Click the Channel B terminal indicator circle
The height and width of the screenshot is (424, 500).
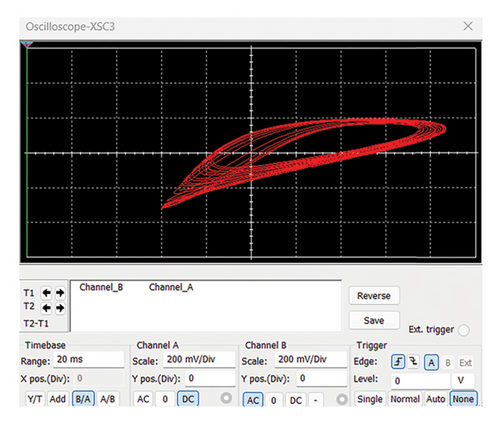(342, 399)
